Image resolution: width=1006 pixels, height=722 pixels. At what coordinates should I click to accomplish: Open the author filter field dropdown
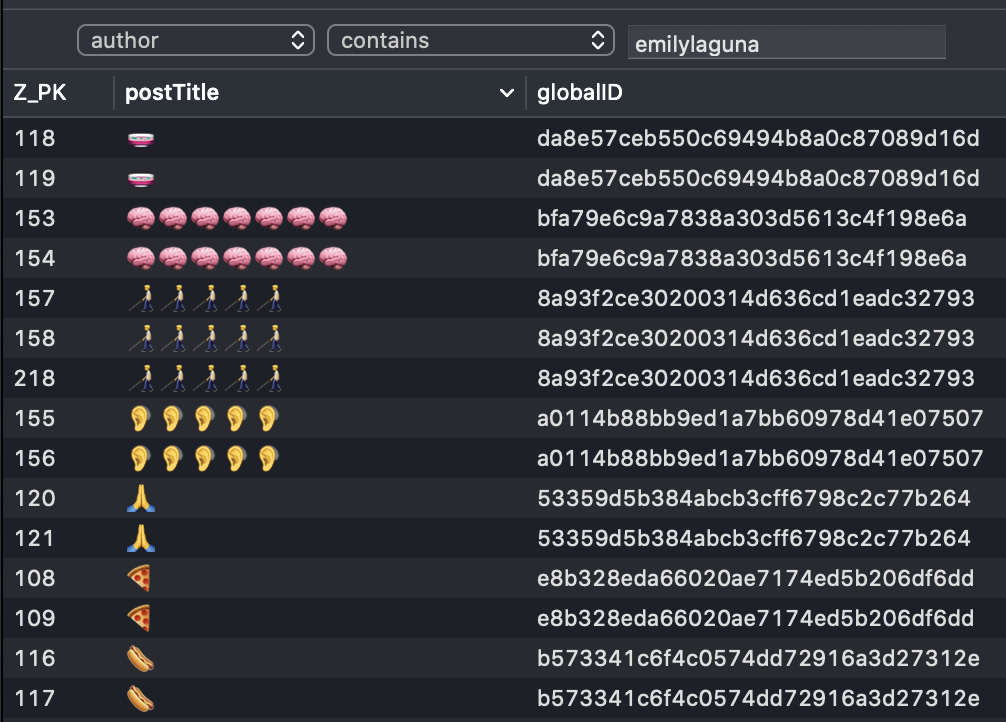click(x=196, y=40)
